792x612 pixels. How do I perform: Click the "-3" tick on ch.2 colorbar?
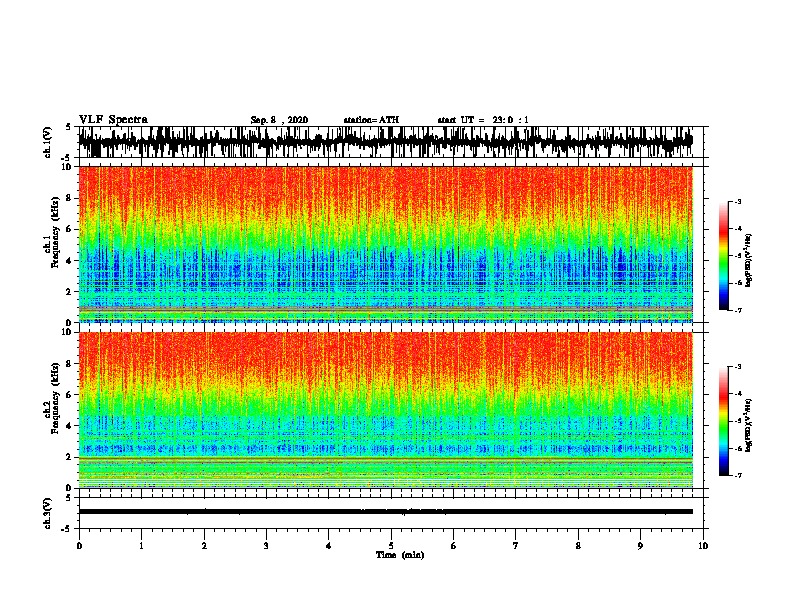coord(738,367)
